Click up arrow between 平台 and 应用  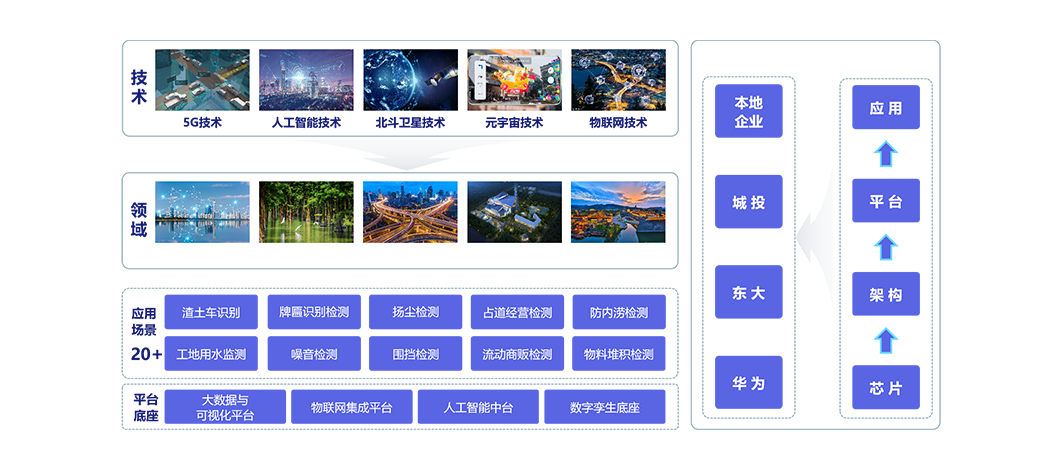(x=885, y=154)
